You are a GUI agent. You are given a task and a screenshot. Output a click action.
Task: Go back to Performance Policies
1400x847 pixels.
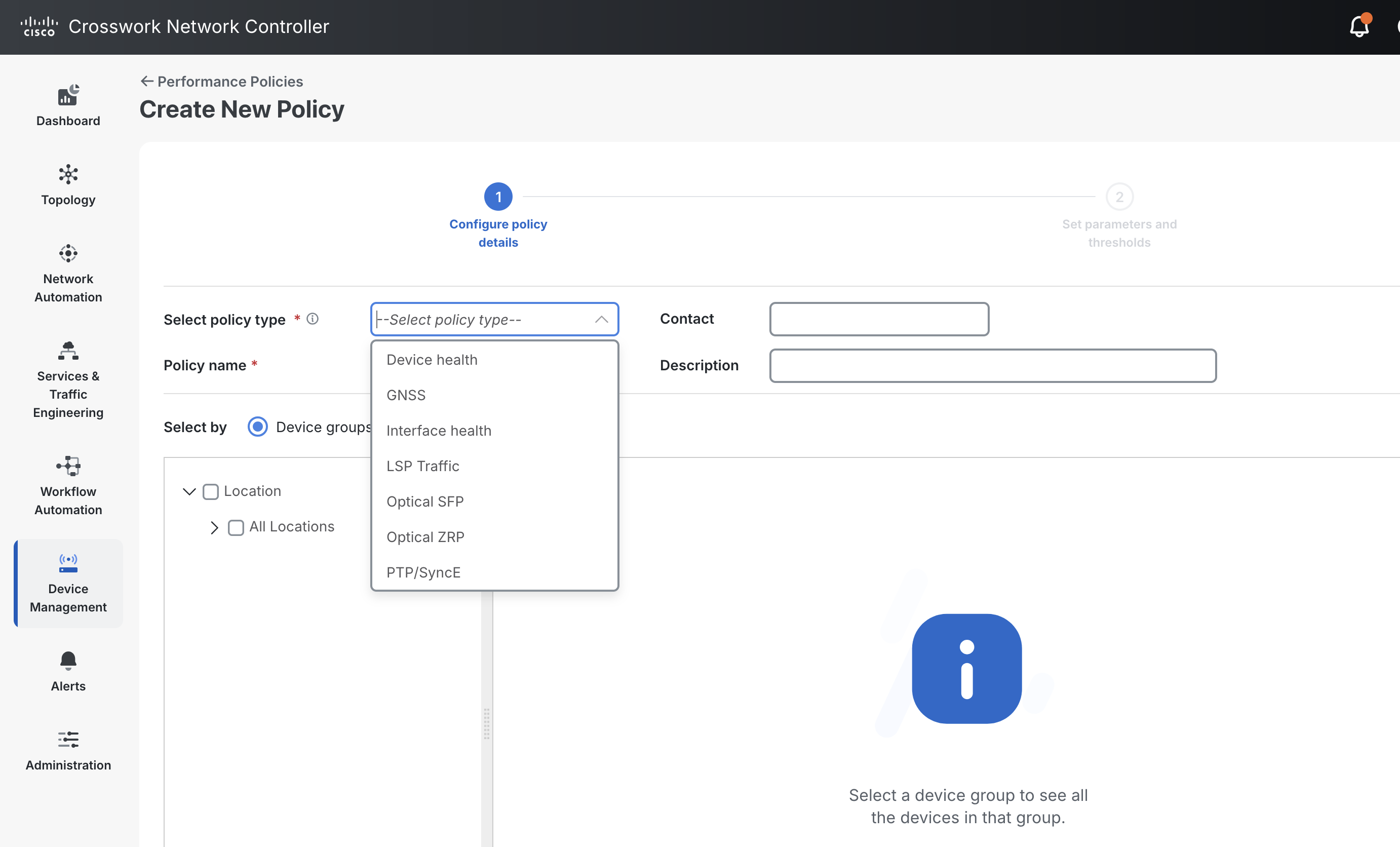[221, 81]
